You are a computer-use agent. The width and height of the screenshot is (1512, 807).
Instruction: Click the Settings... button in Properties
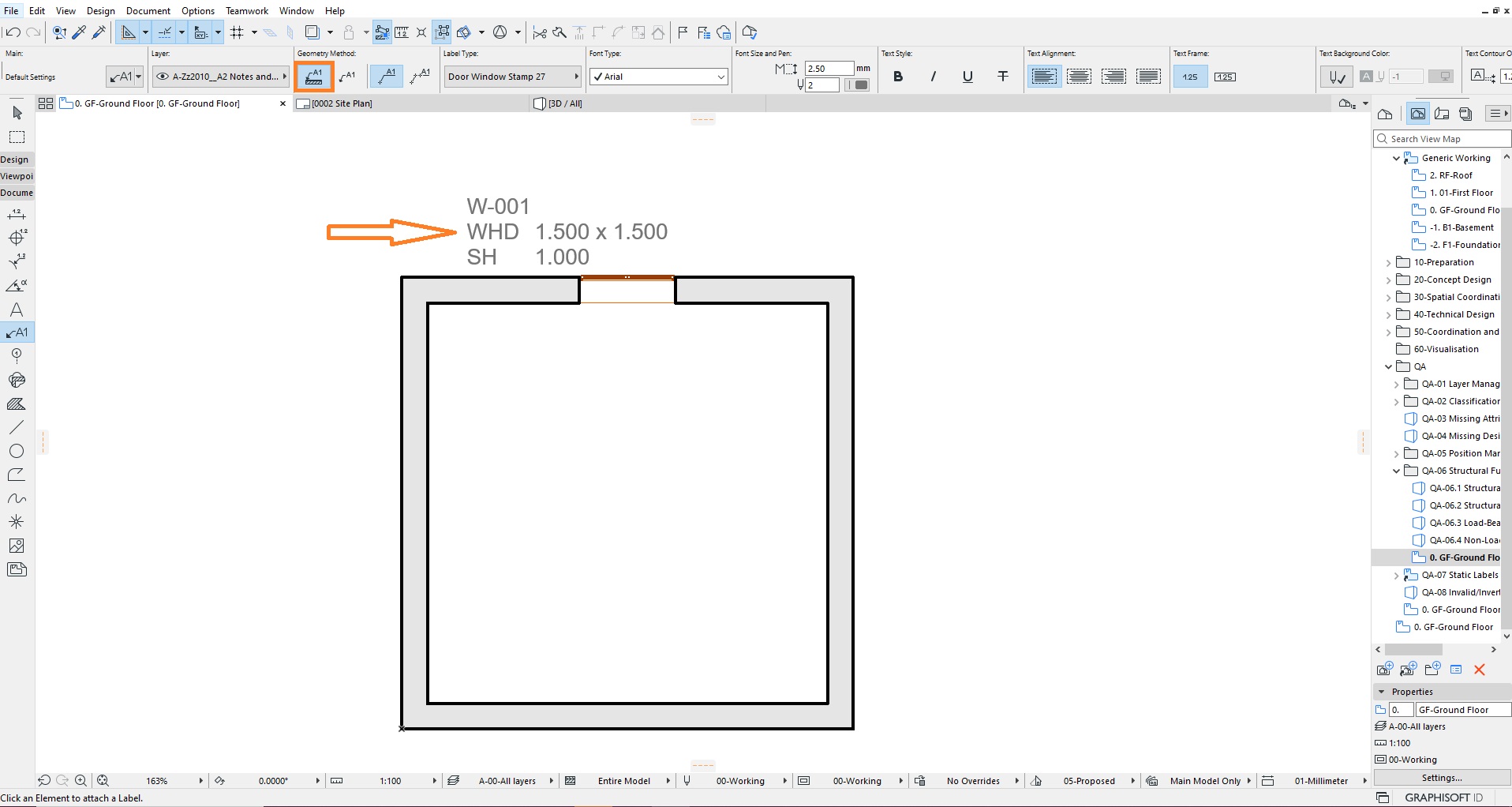click(1442, 778)
